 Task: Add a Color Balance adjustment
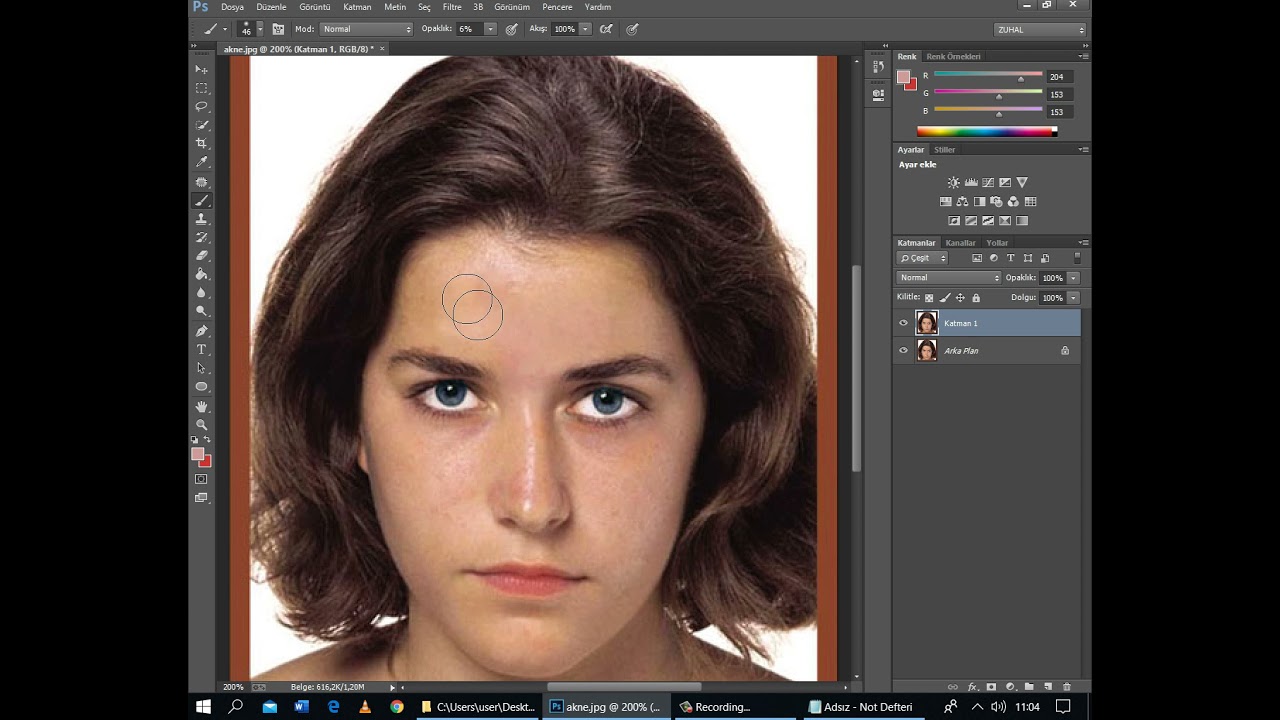coord(962,201)
